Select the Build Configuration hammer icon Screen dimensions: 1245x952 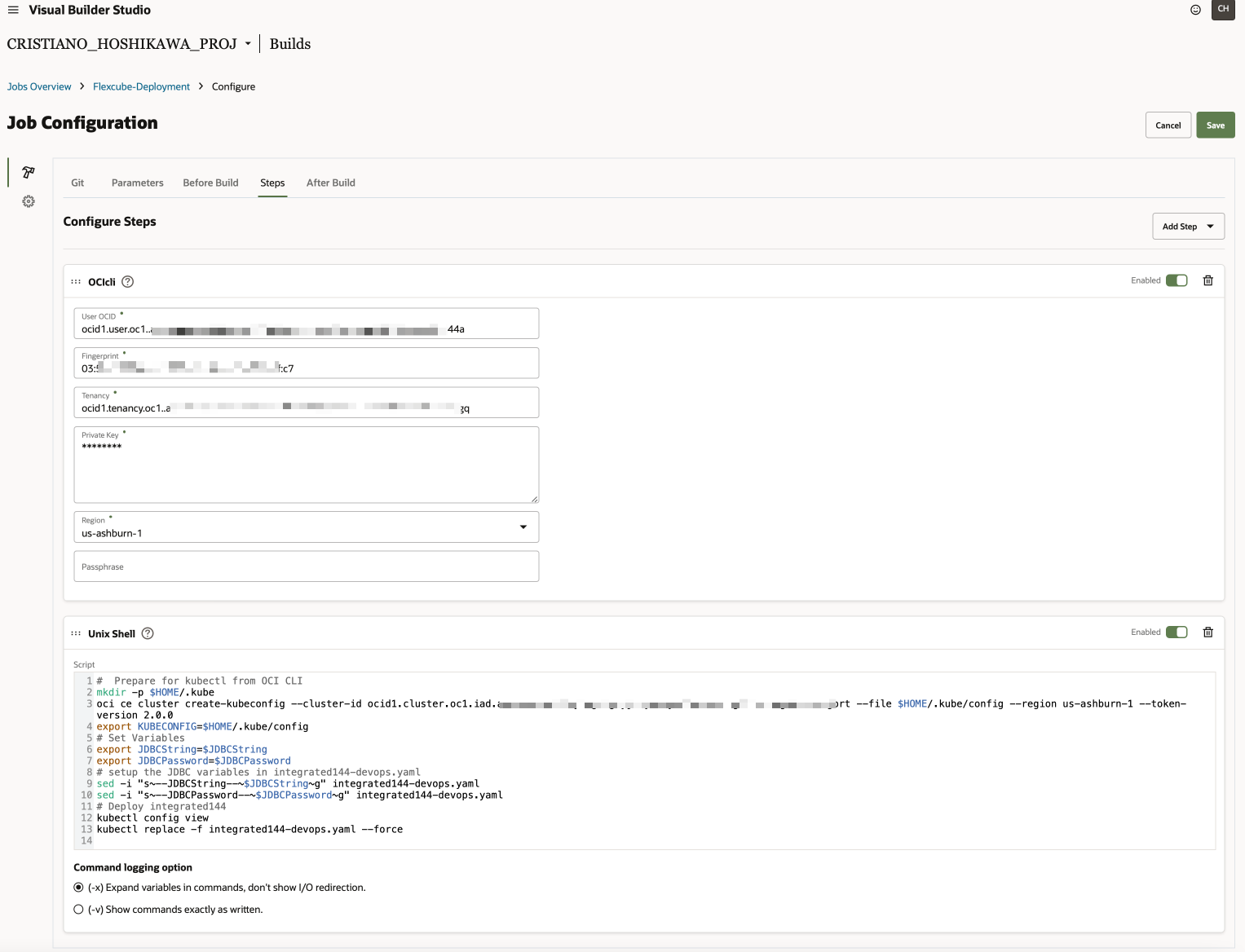(28, 172)
